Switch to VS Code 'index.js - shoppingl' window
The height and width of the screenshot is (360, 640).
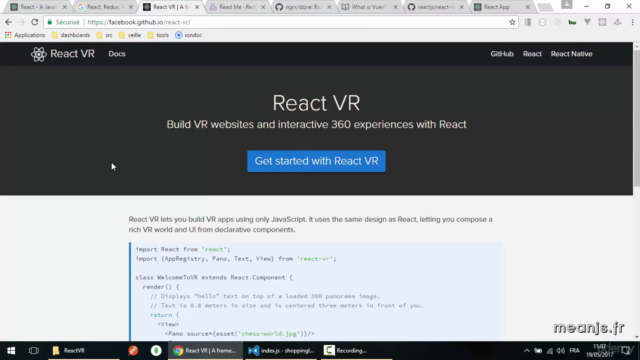[x=281, y=351]
